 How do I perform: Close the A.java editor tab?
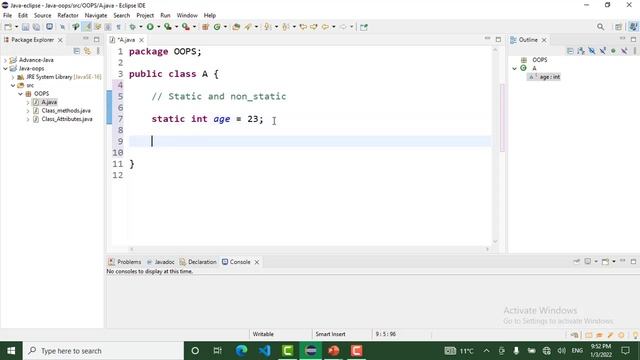141,40
